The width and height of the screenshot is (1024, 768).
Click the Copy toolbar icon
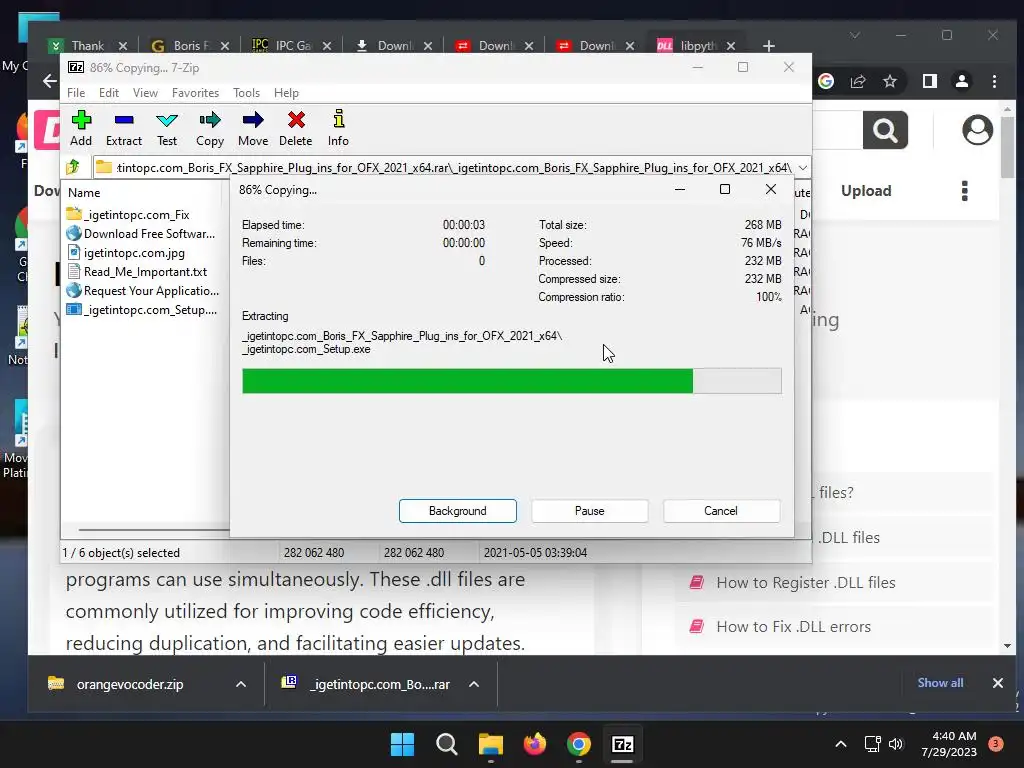click(210, 128)
